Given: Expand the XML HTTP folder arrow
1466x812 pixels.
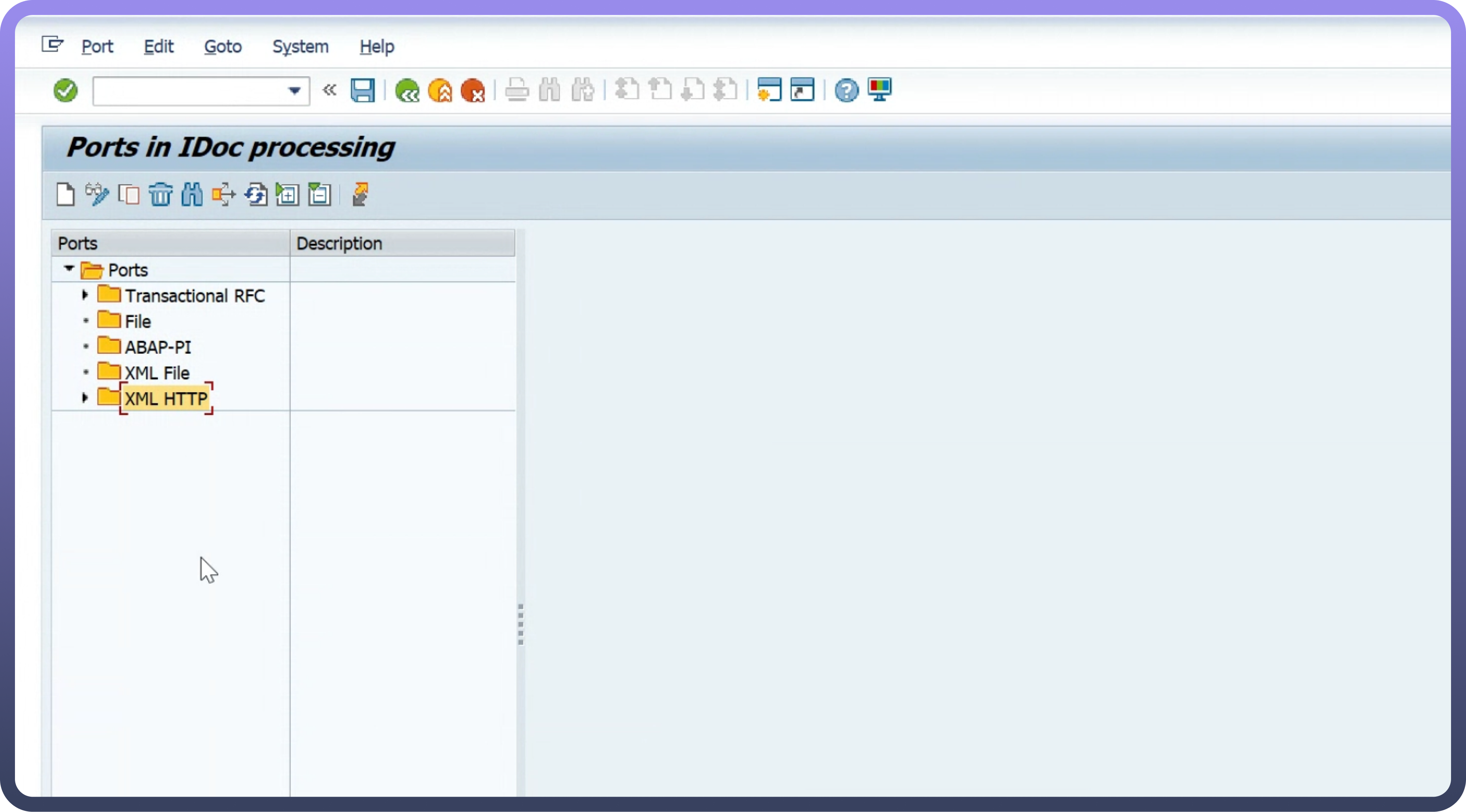Looking at the screenshot, I should 85,398.
